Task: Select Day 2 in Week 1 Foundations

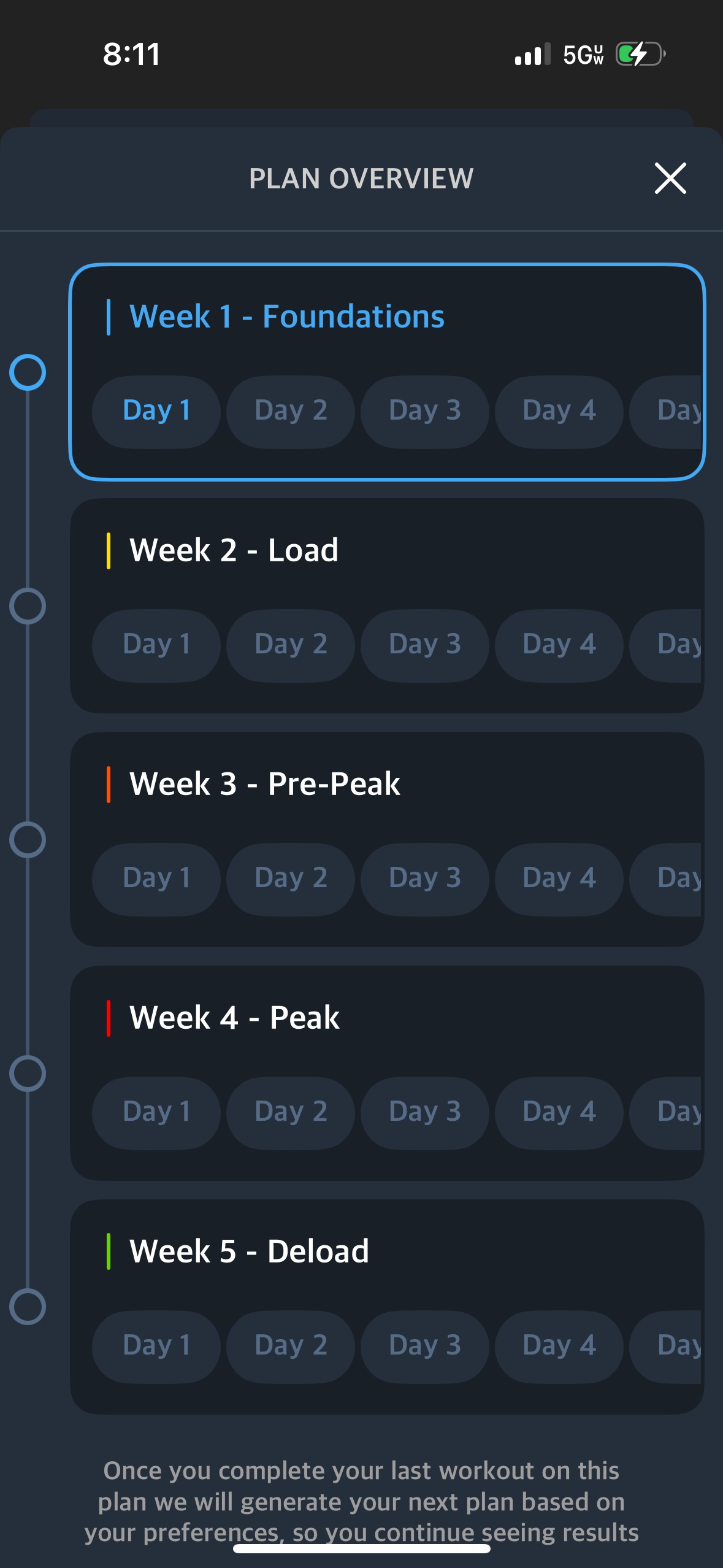Action: click(291, 411)
